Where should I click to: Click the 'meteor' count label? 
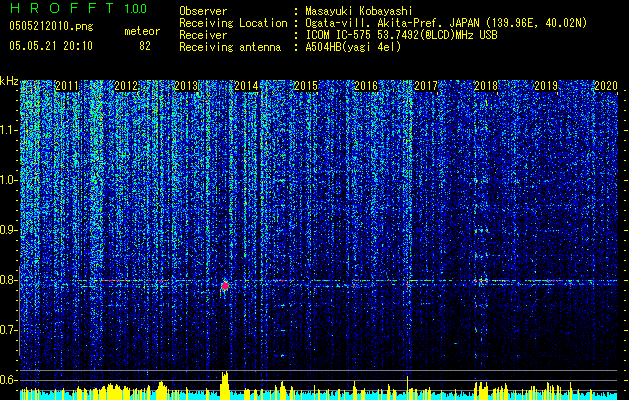(142, 31)
